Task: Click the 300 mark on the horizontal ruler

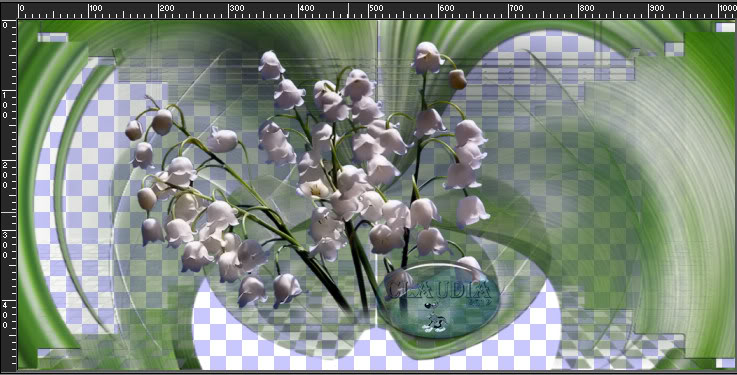Action: tap(236, 8)
